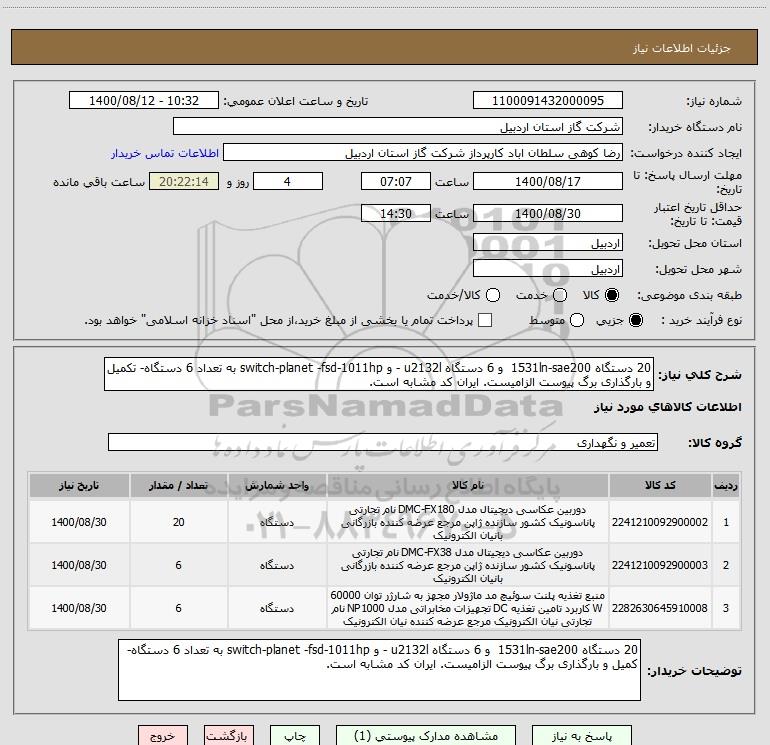Click row 1 need date 1400/08/30
Screen dimensions: 770x745
pyautogui.click(x=79, y=522)
